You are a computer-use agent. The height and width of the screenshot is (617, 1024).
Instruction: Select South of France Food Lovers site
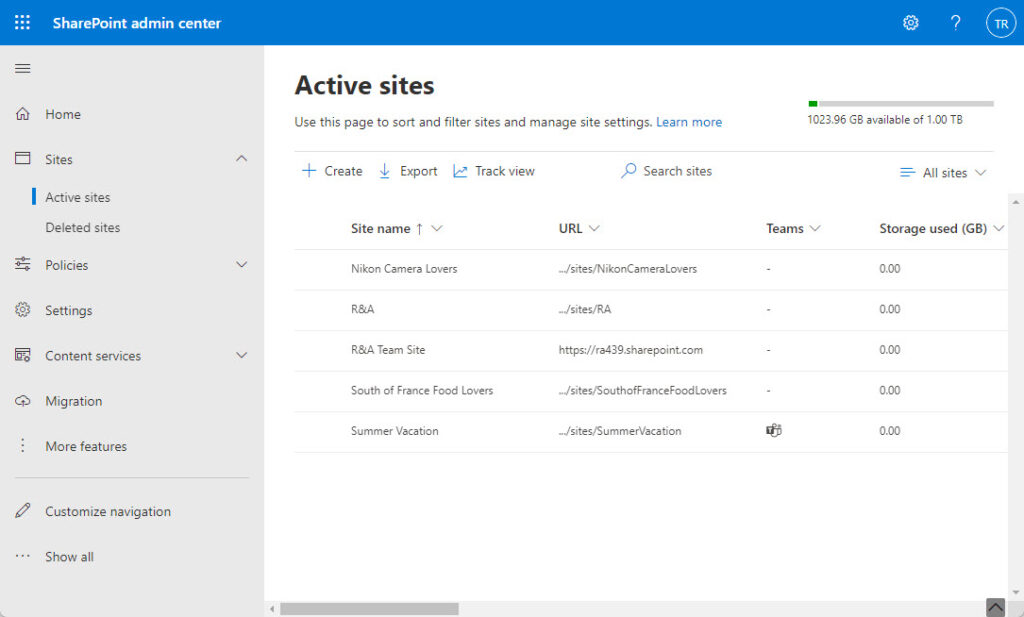(x=422, y=390)
